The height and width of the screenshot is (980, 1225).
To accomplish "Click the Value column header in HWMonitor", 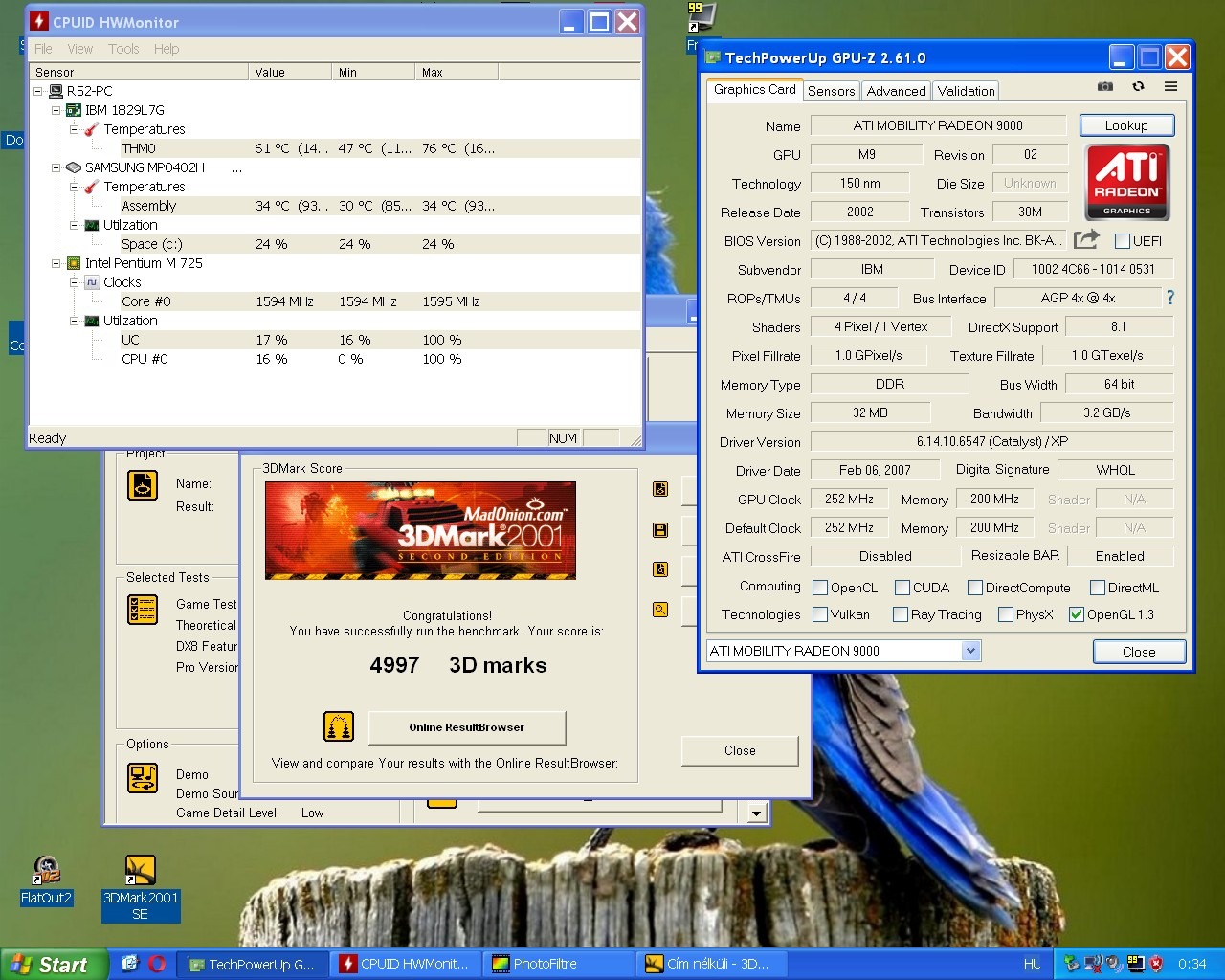I will tap(289, 72).
